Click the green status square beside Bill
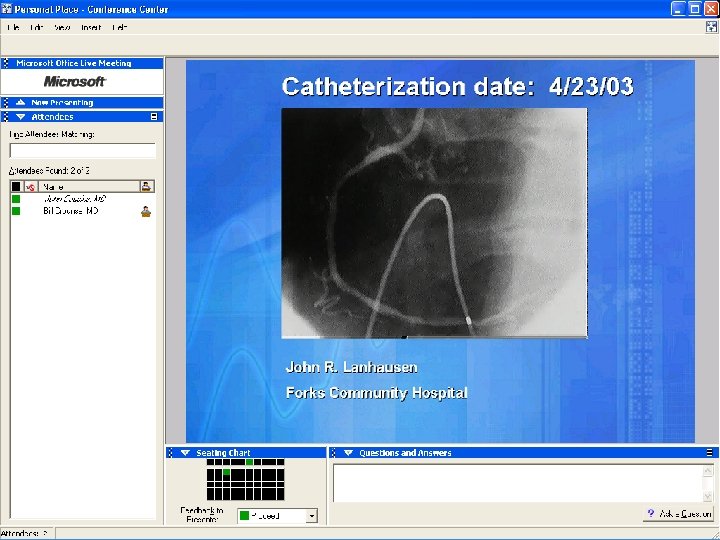The height and width of the screenshot is (540, 720). [16, 211]
